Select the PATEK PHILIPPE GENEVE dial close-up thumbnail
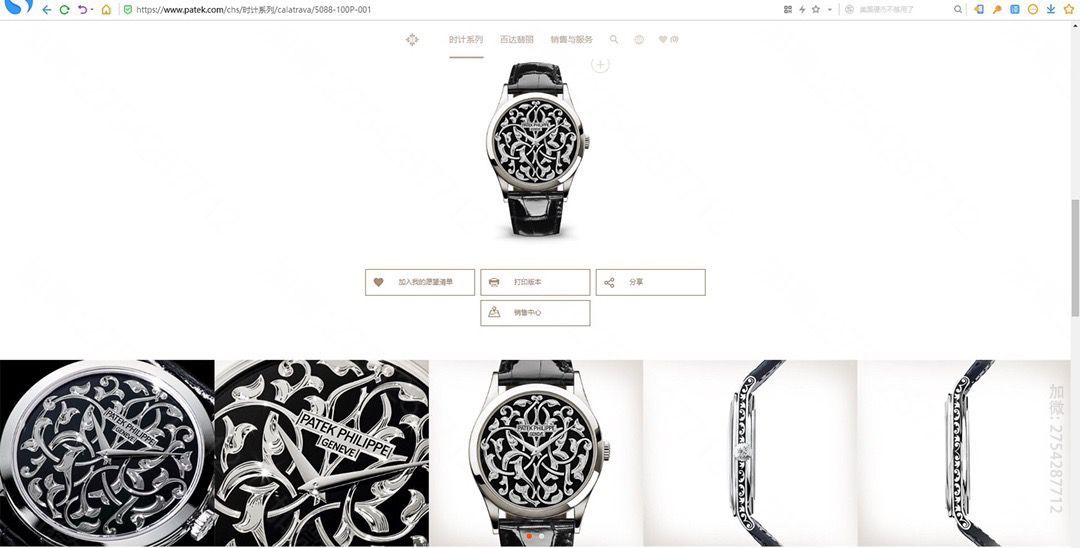Viewport: 1080px width, 548px height. coord(322,453)
